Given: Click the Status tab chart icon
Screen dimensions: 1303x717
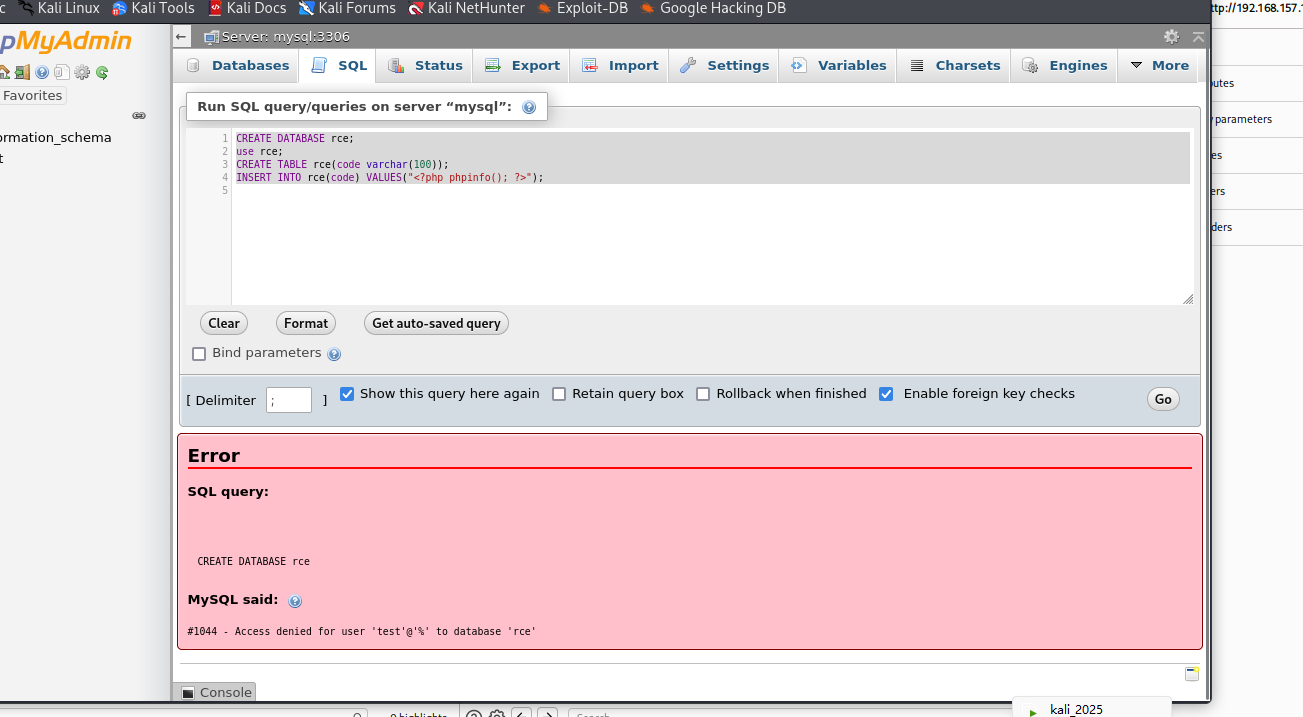Looking at the screenshot, I should (396, 66).
